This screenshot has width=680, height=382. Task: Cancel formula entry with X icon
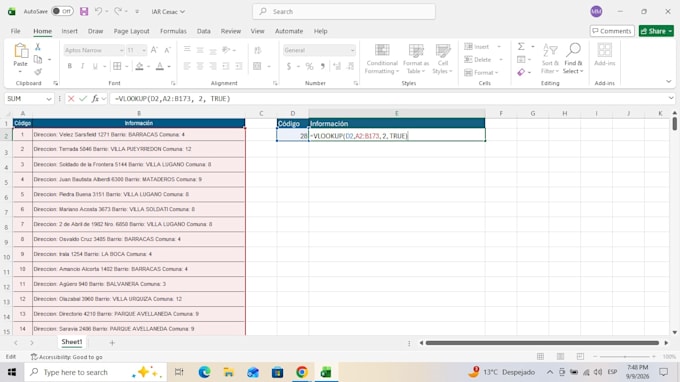click(x=71, y=99)
